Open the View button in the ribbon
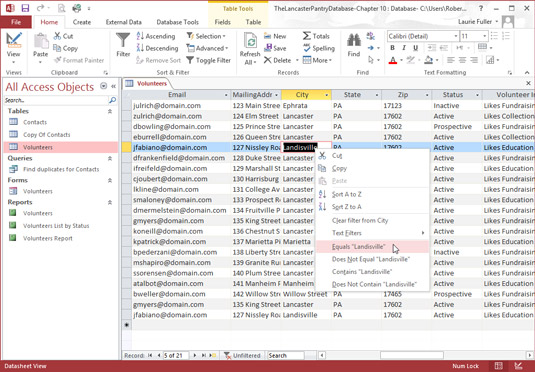Screen dimensions: 535x372 tap(13, 48)
